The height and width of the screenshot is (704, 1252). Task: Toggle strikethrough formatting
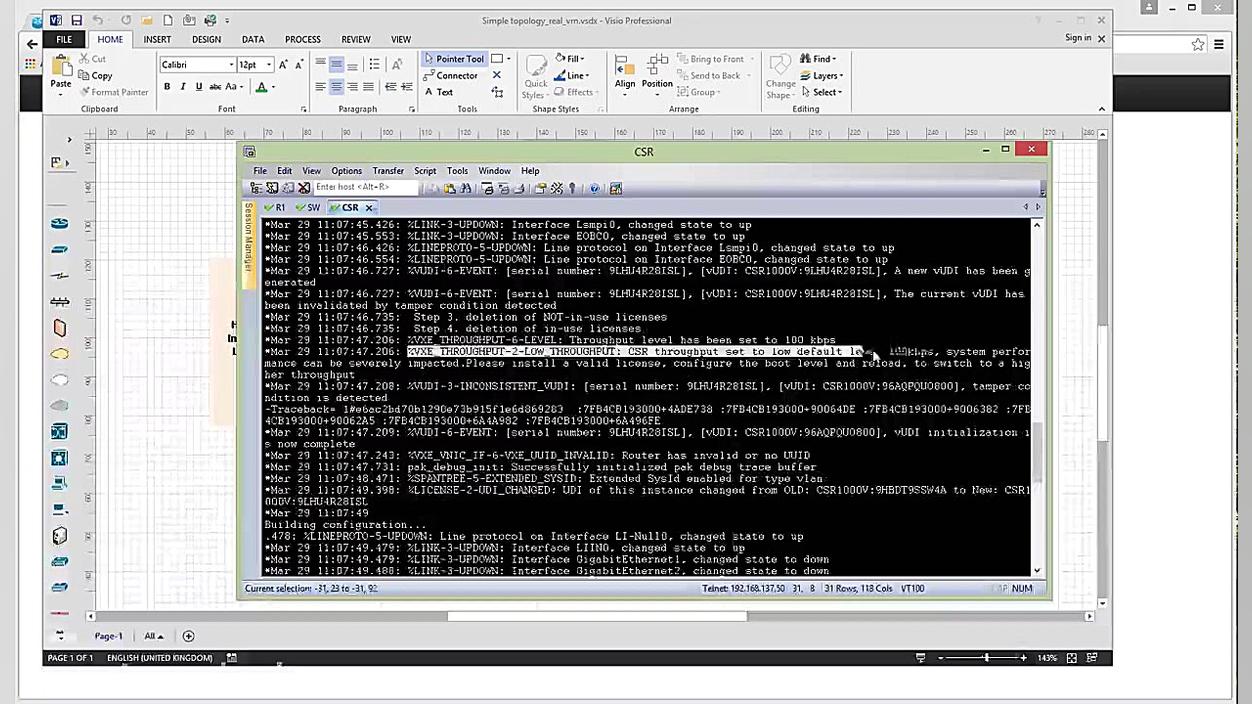click(x=215, y=87)
